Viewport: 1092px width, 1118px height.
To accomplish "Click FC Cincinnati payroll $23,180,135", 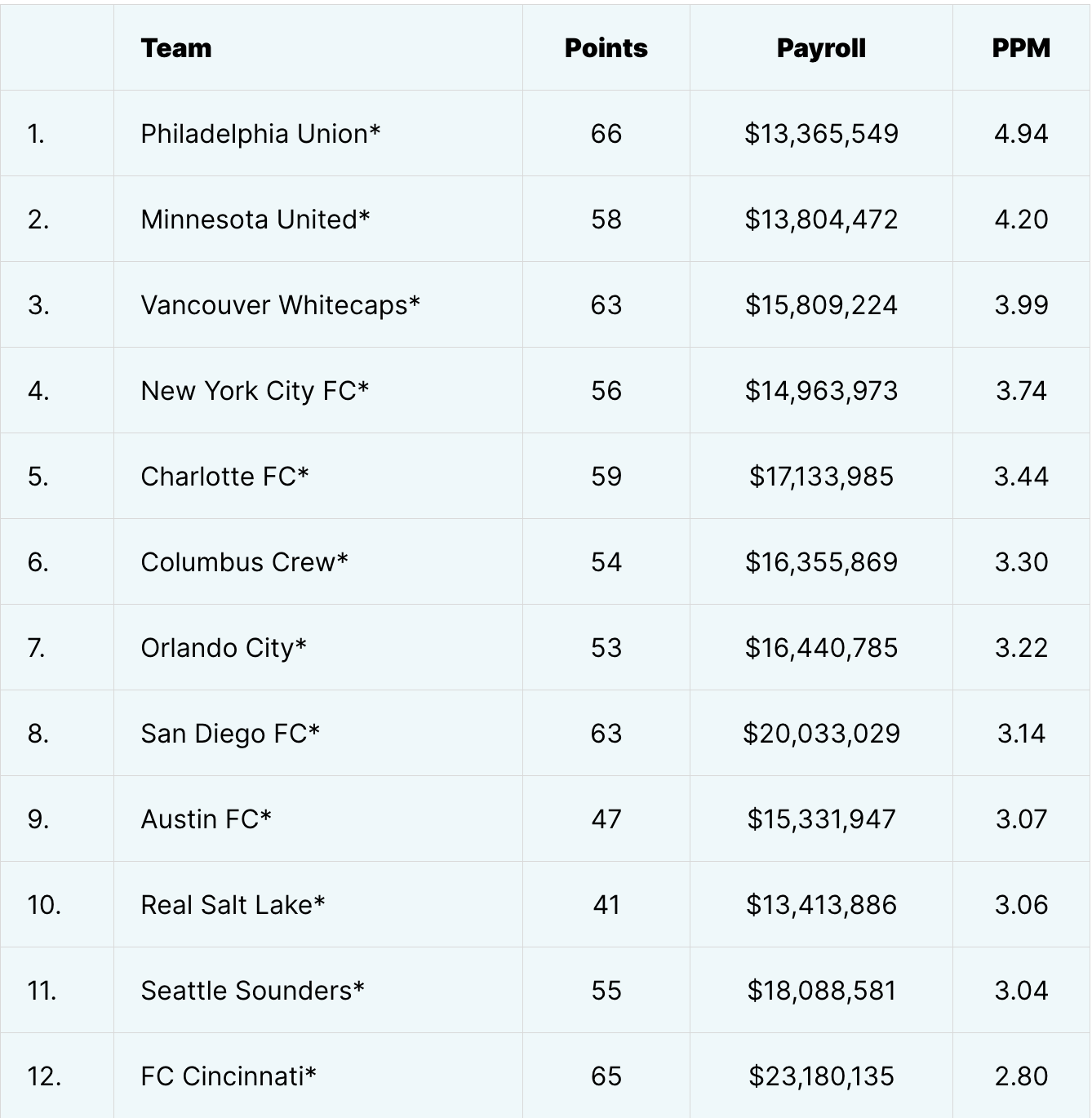I will click(821, 1076).
